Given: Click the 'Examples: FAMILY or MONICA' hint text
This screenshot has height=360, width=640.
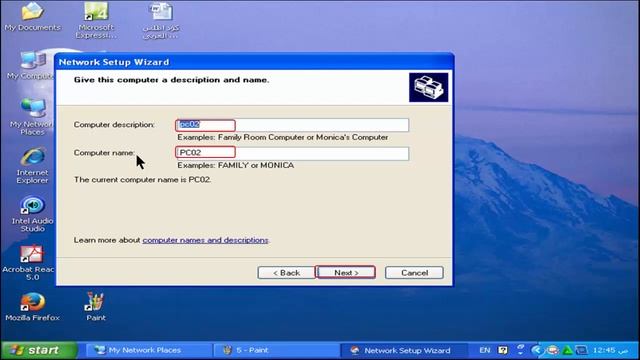Looking at the screenshot, I should click(x=236, y=165).
